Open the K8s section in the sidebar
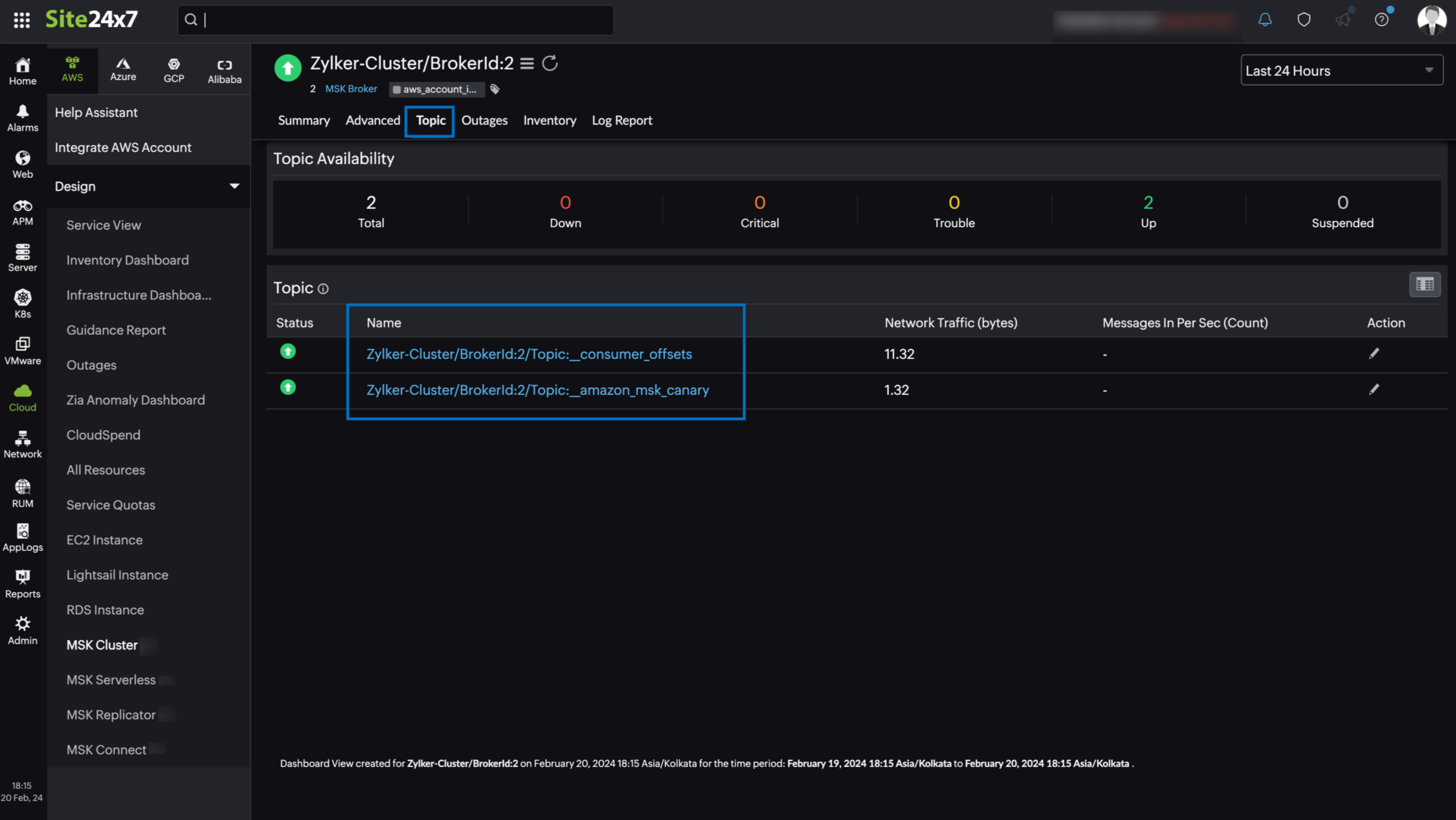This screenshot has width=1456, height=820. (x=23, y=303)
